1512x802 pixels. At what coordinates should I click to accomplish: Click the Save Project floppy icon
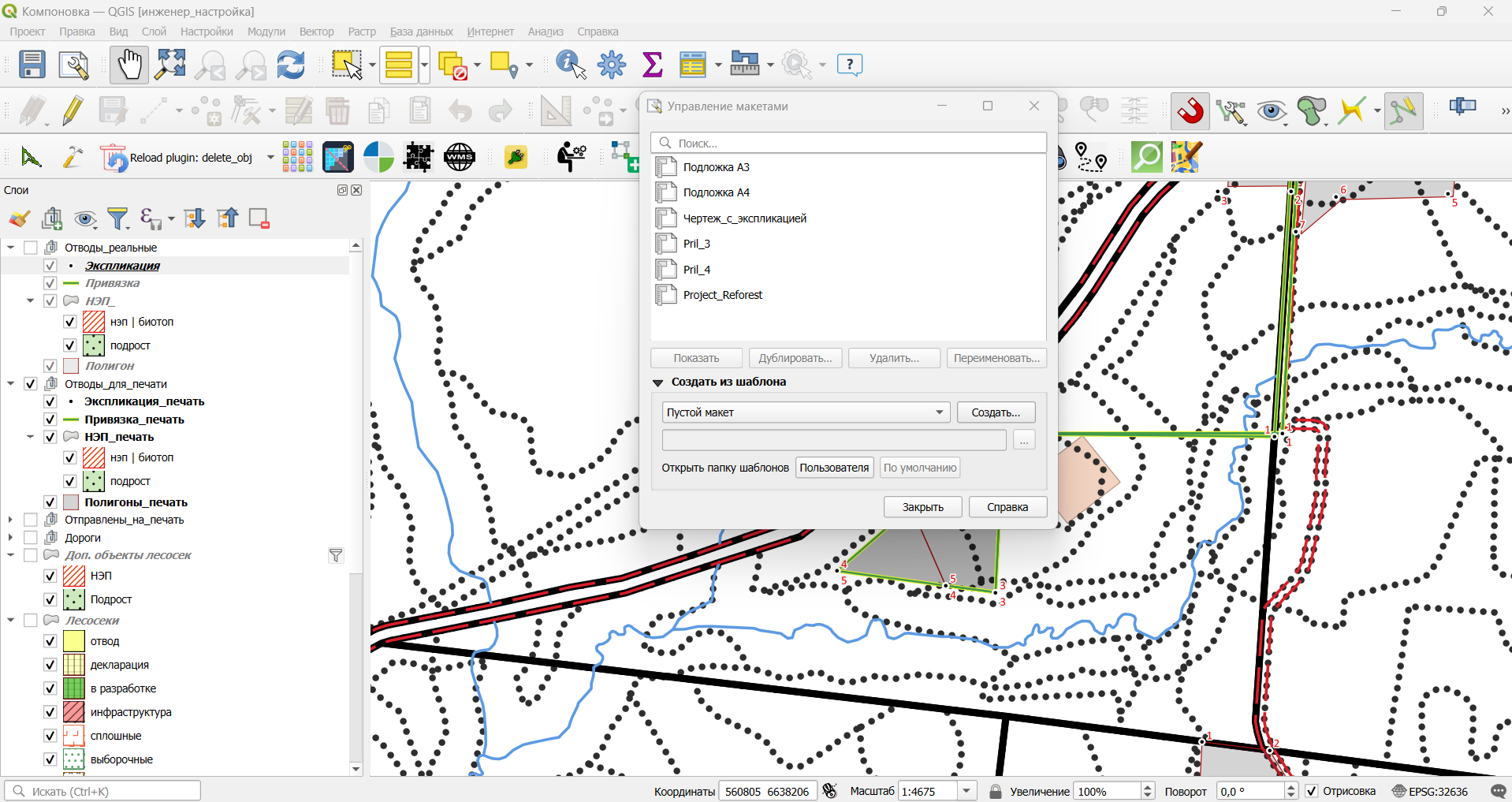point(32,65)
